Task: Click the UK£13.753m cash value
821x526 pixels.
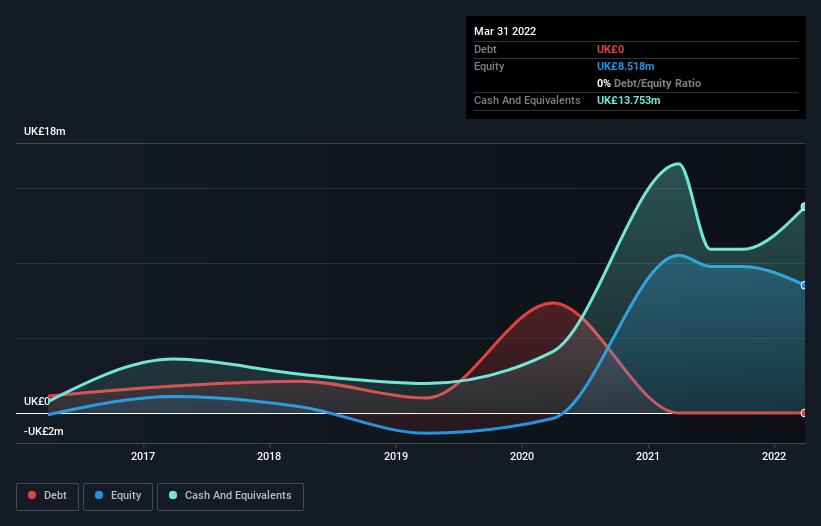Action: [x=628, y=100]
